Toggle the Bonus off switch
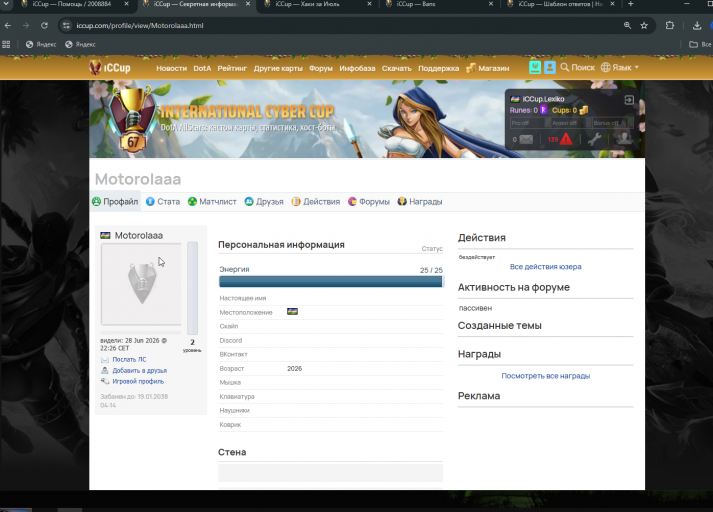713x512 pixels. (x=609, y=123)
